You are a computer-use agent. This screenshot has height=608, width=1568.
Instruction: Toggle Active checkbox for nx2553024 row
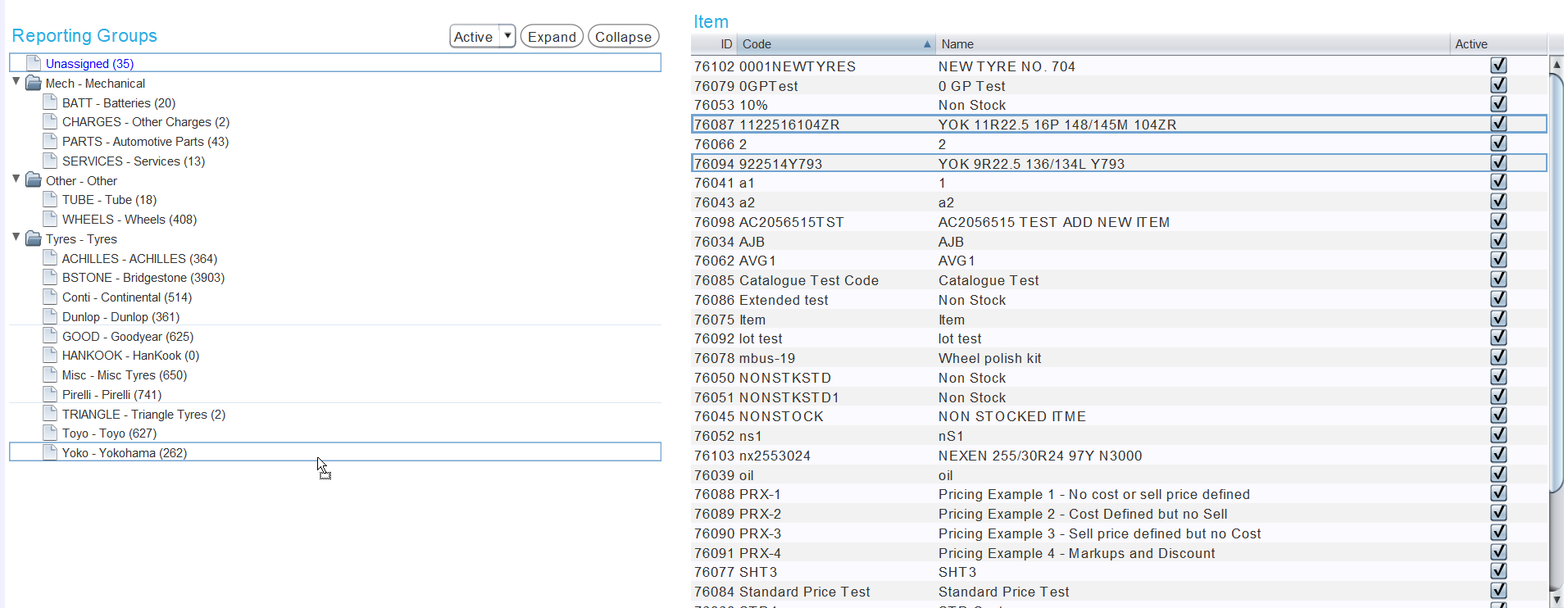1498,455
